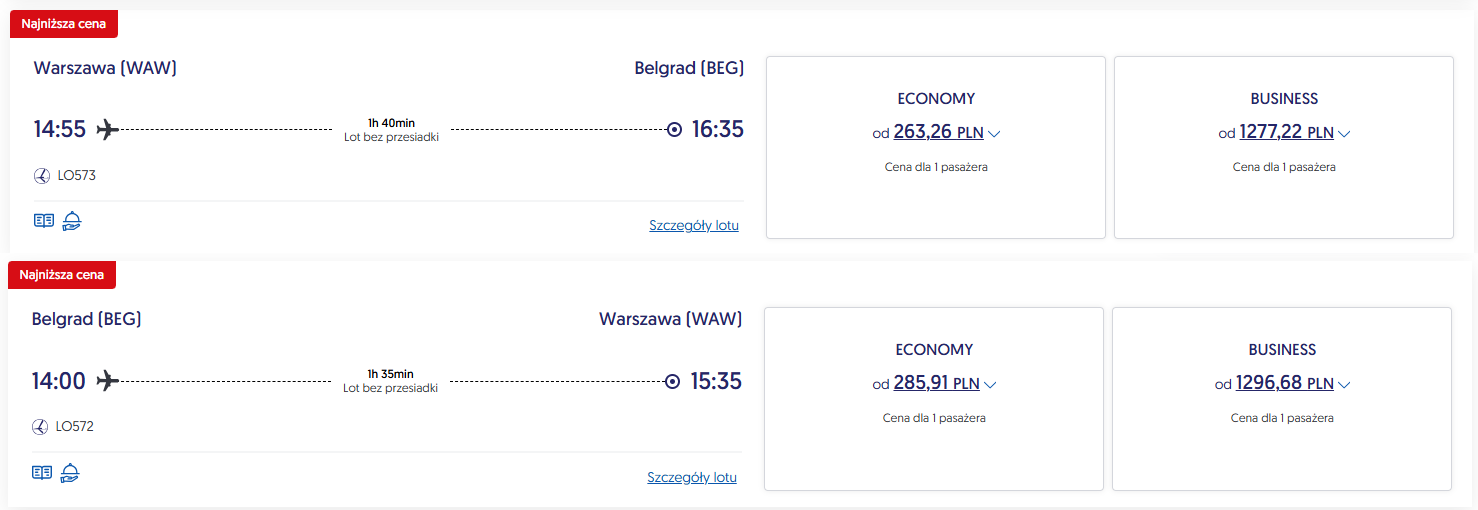Click the airplane icon next to the 14:55 departure
This screenshot has height=510, width=1478.
107,129
